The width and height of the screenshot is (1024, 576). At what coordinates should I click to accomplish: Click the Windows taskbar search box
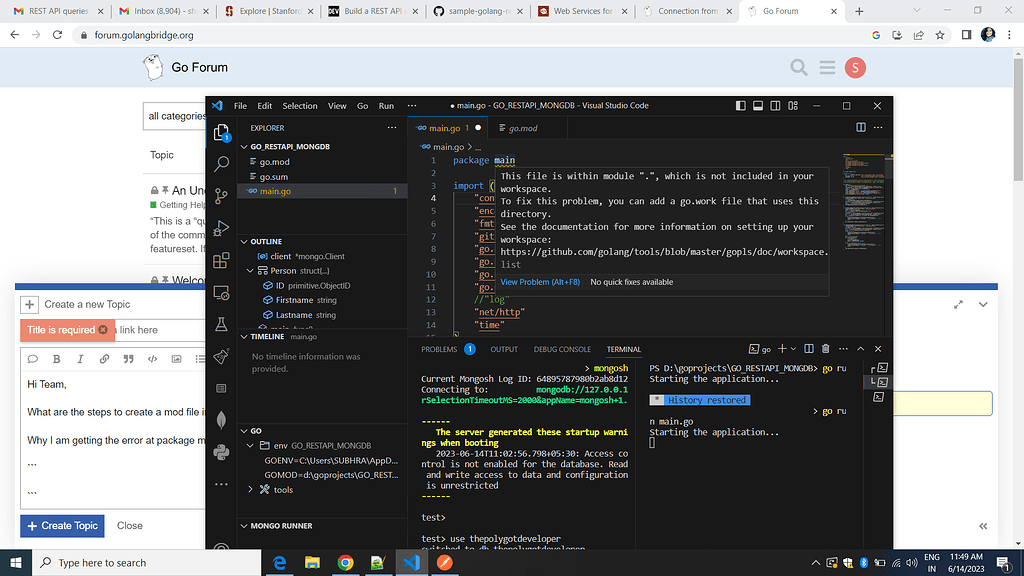(146, 562)
